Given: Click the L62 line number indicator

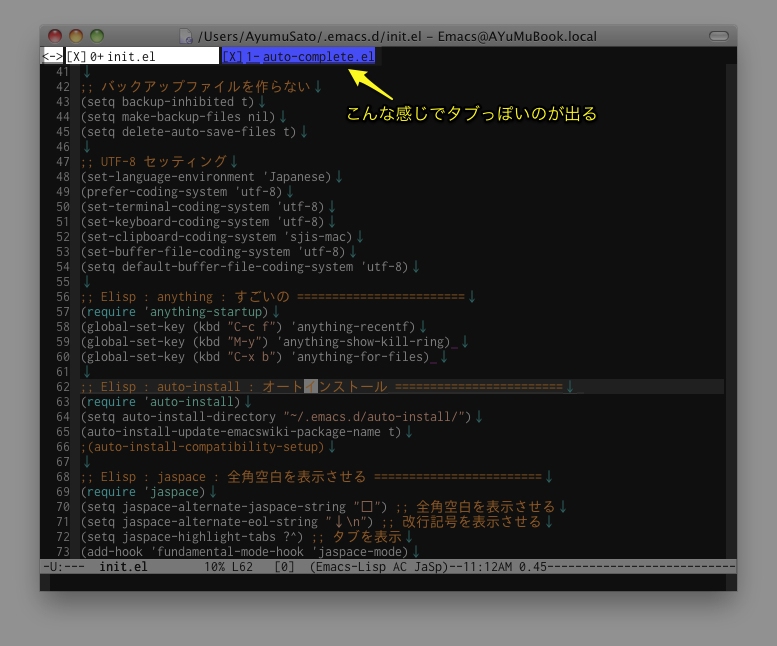Looking at the screenshot, I should (243, 567).
